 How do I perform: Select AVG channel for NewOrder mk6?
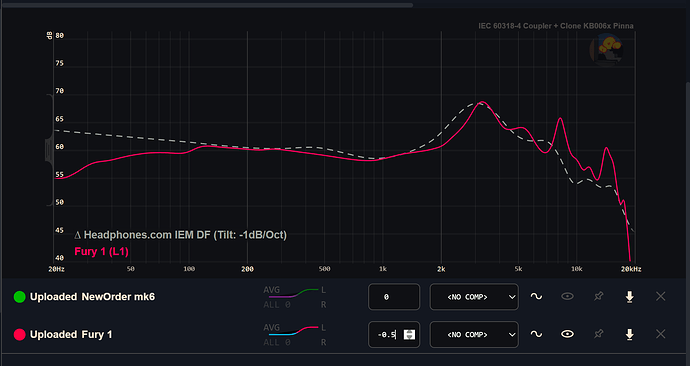point(272,290)
